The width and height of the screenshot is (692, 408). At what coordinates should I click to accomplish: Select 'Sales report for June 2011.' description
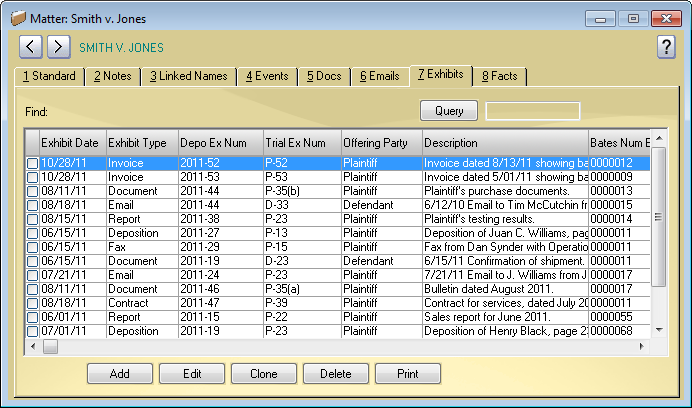pos(505,317)
